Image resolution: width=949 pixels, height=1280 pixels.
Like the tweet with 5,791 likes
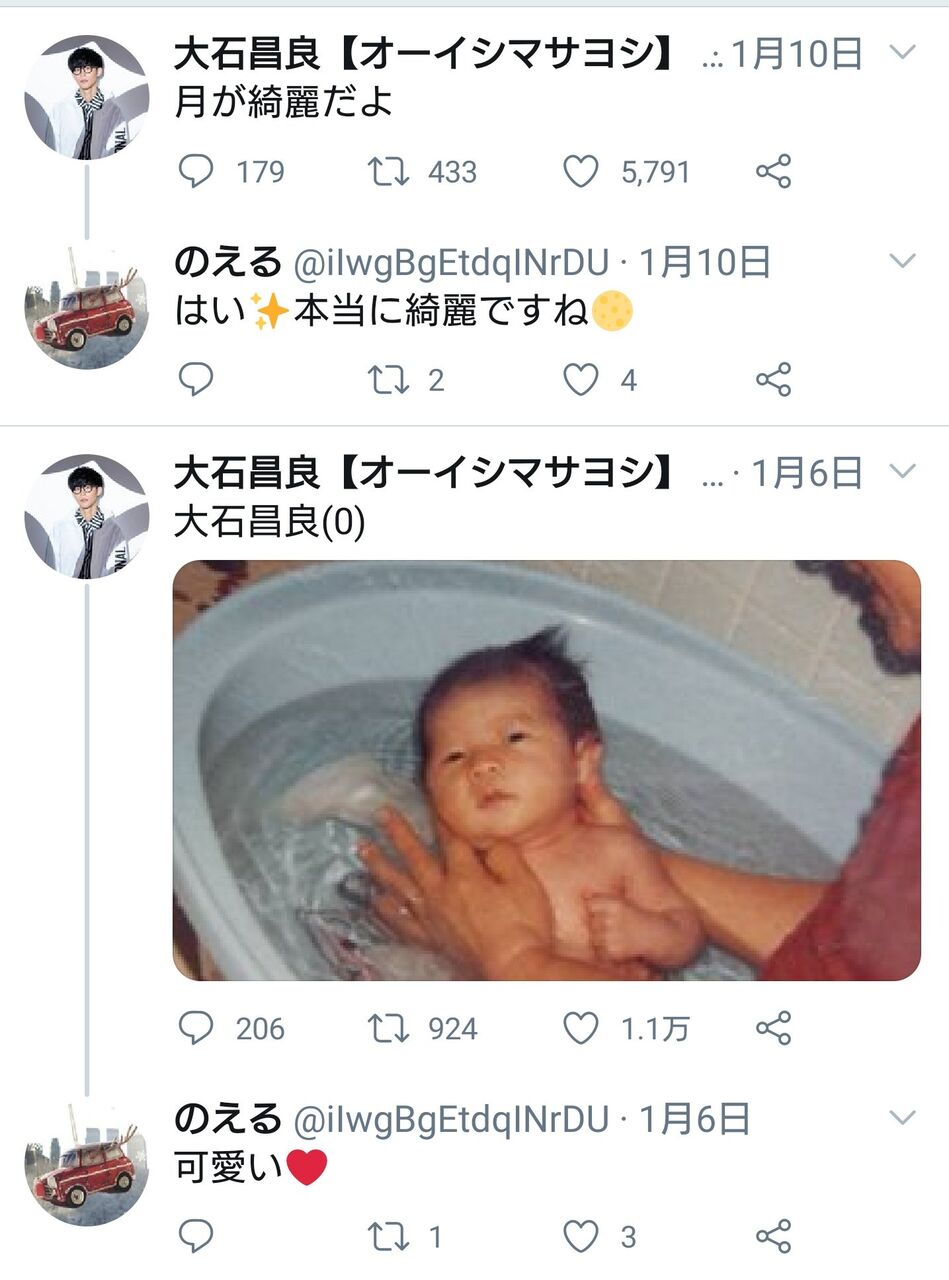581,172
